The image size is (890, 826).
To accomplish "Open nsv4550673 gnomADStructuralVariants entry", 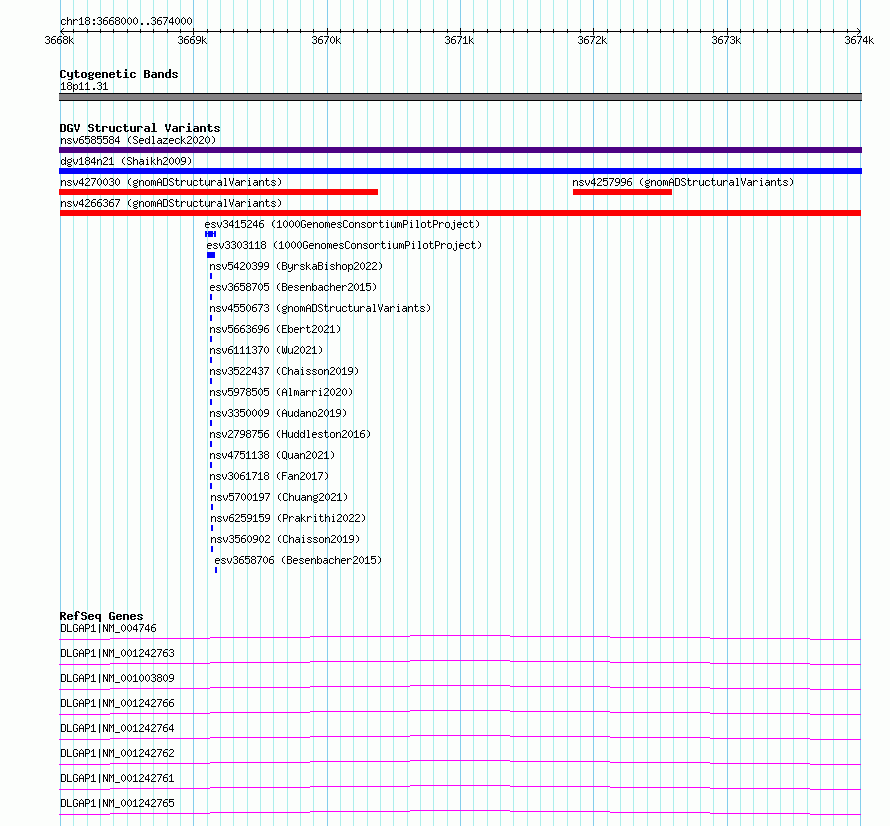I will click(320, 308).
